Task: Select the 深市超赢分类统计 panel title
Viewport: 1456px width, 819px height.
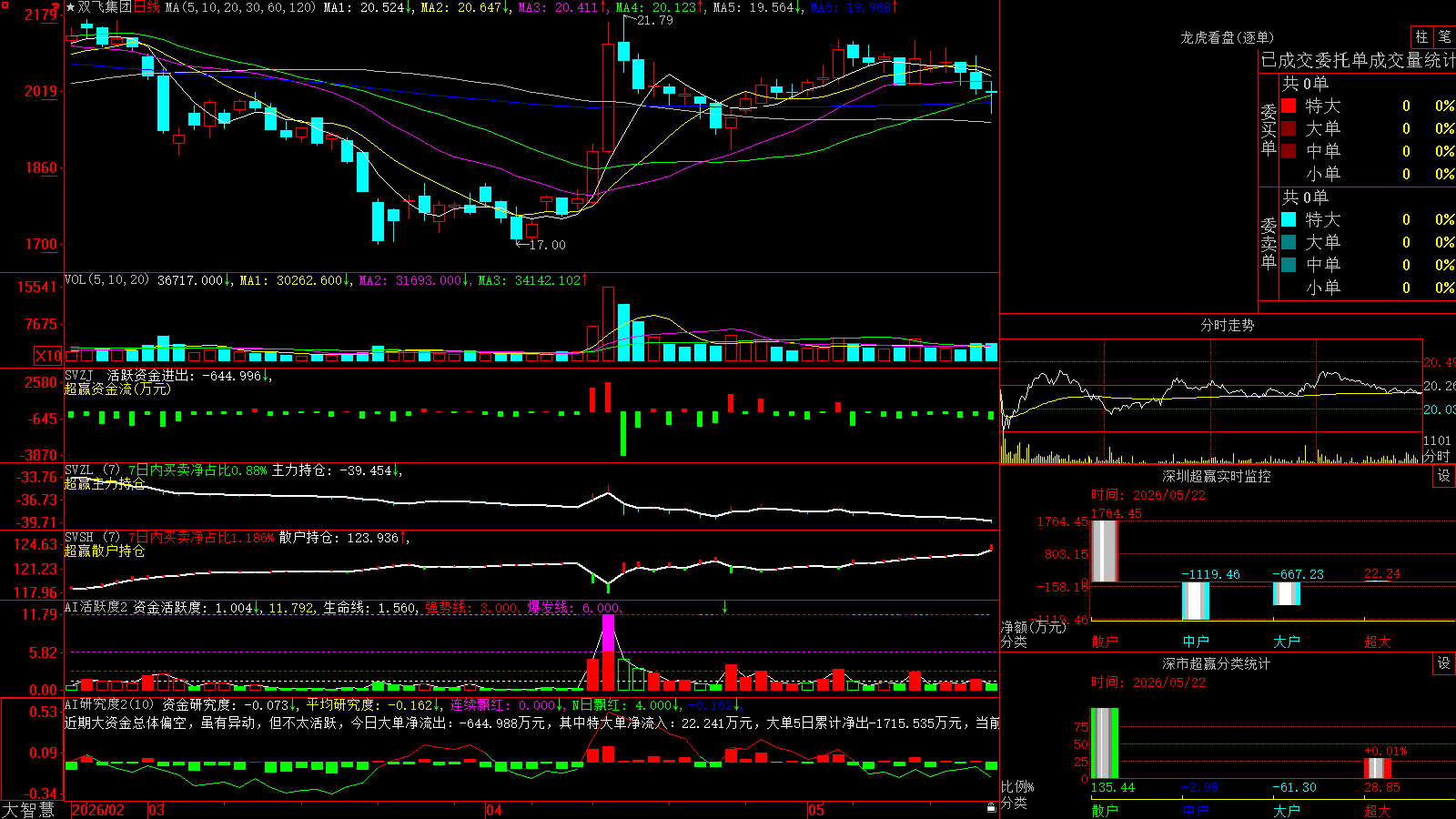Action: point(1216,663)
